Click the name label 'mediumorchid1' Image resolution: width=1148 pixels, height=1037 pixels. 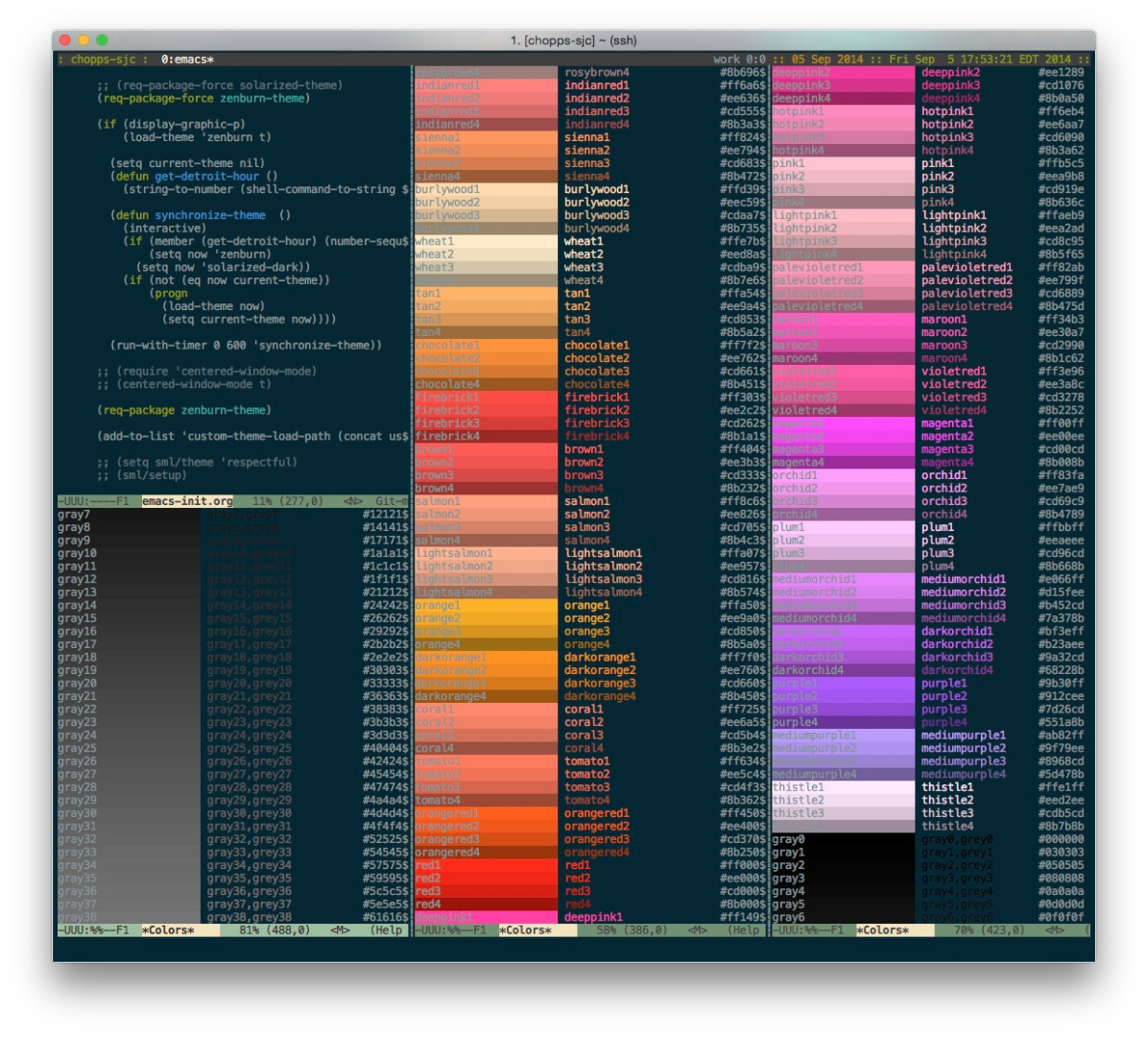964,579
